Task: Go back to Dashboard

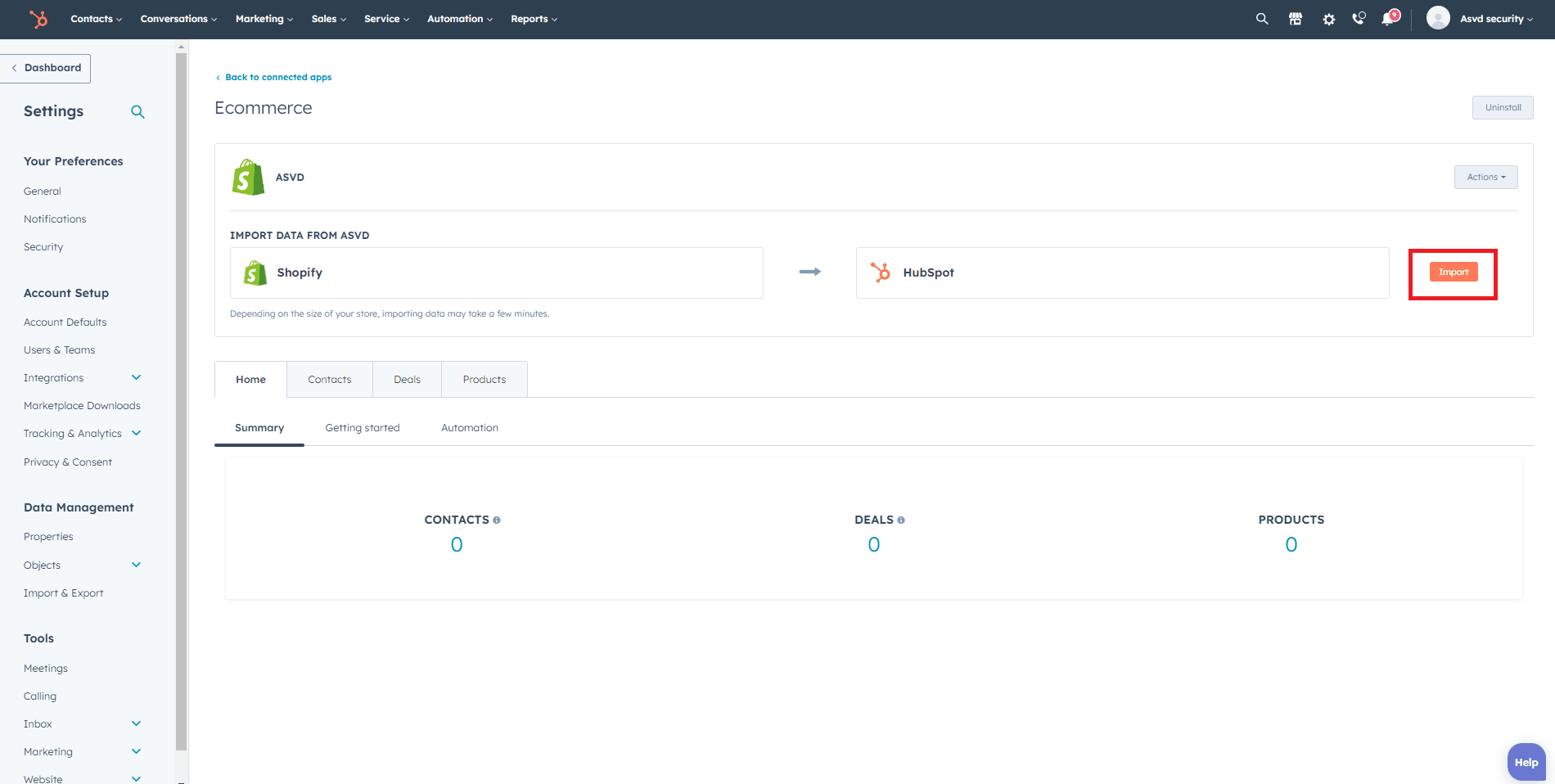Action: coord(46,68)
